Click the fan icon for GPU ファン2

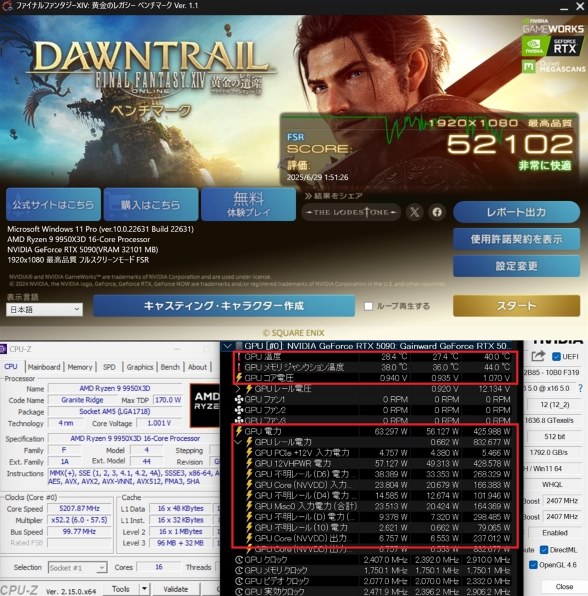239,410
